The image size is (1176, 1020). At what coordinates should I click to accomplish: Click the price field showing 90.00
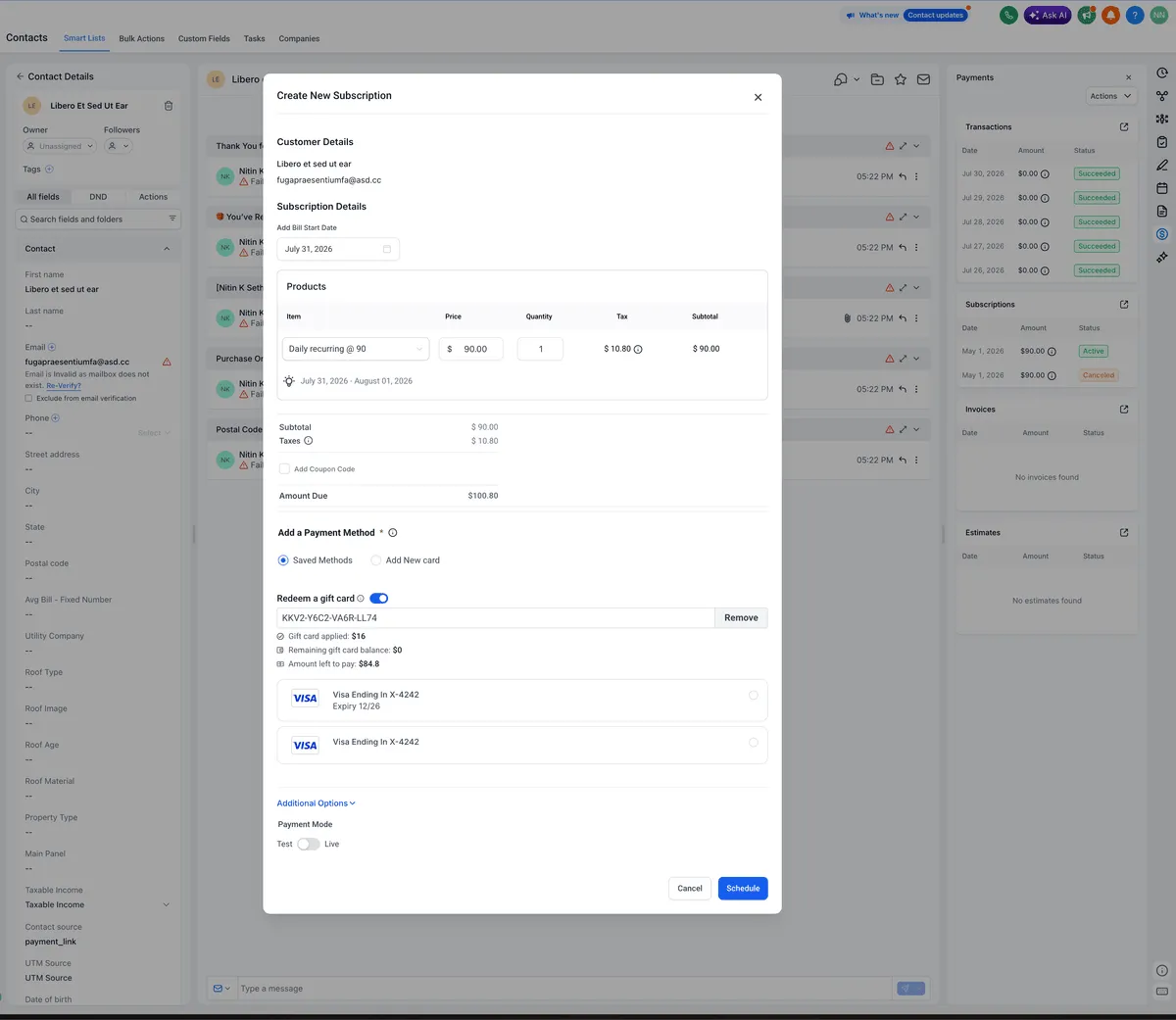tap(470, 349)
